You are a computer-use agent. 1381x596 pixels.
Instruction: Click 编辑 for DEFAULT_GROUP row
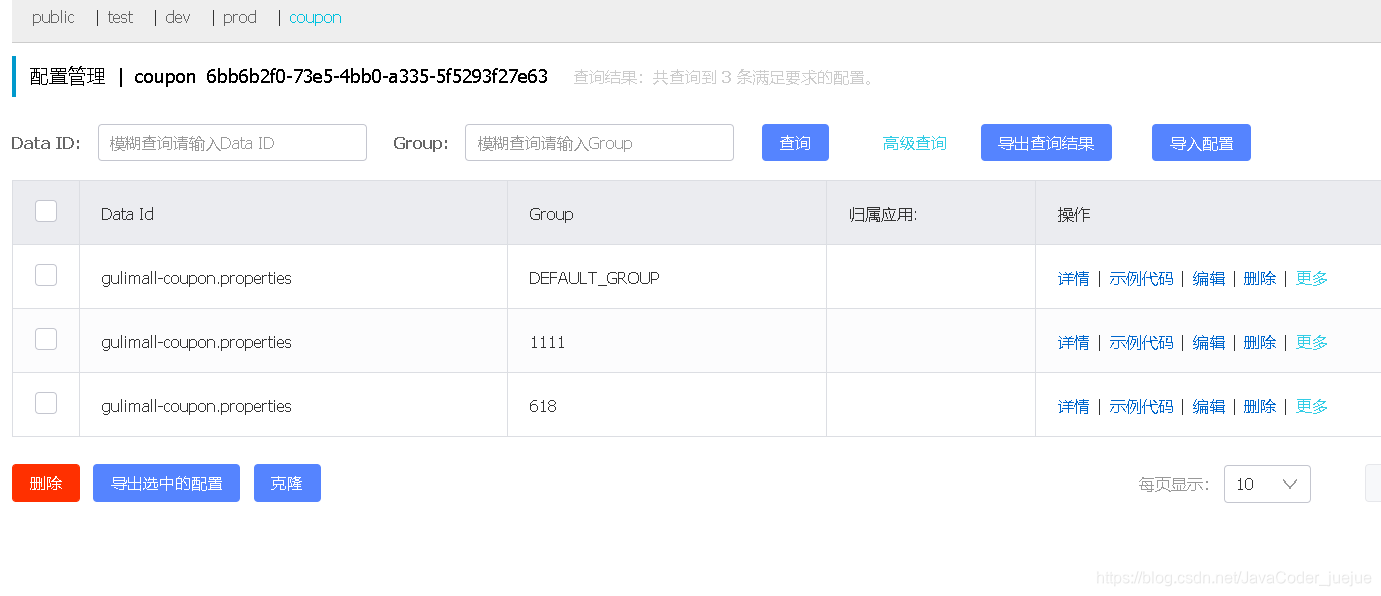1208,278
